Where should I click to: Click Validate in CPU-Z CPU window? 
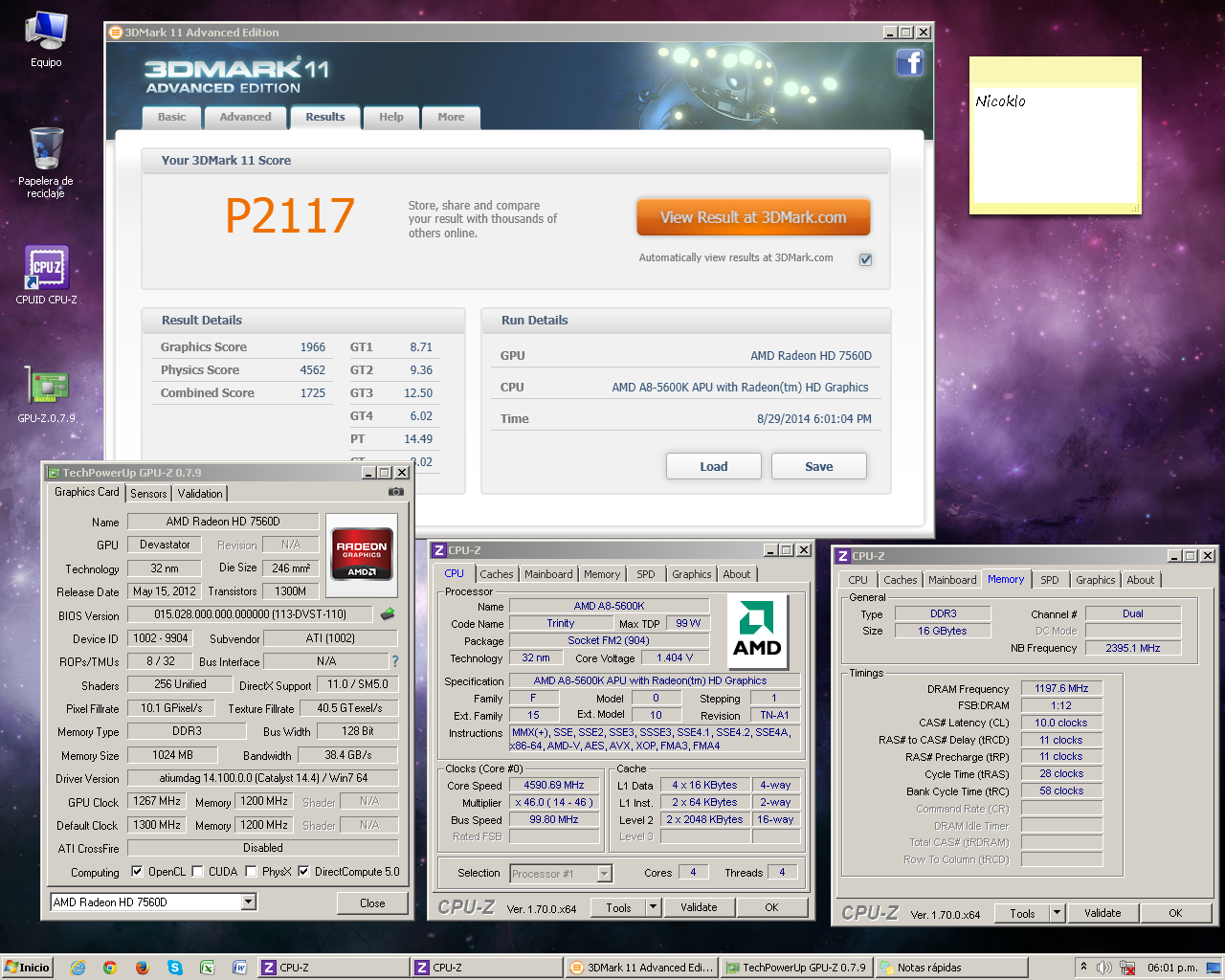699,907
